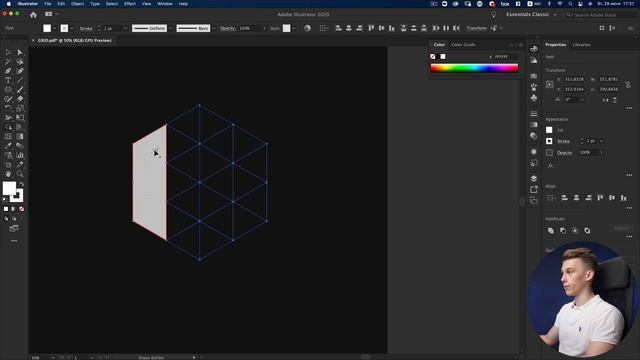Image resolution: width=640 pixels, height=360 pixels.
Task: Select the Hand tool
Action: (8, 174)
